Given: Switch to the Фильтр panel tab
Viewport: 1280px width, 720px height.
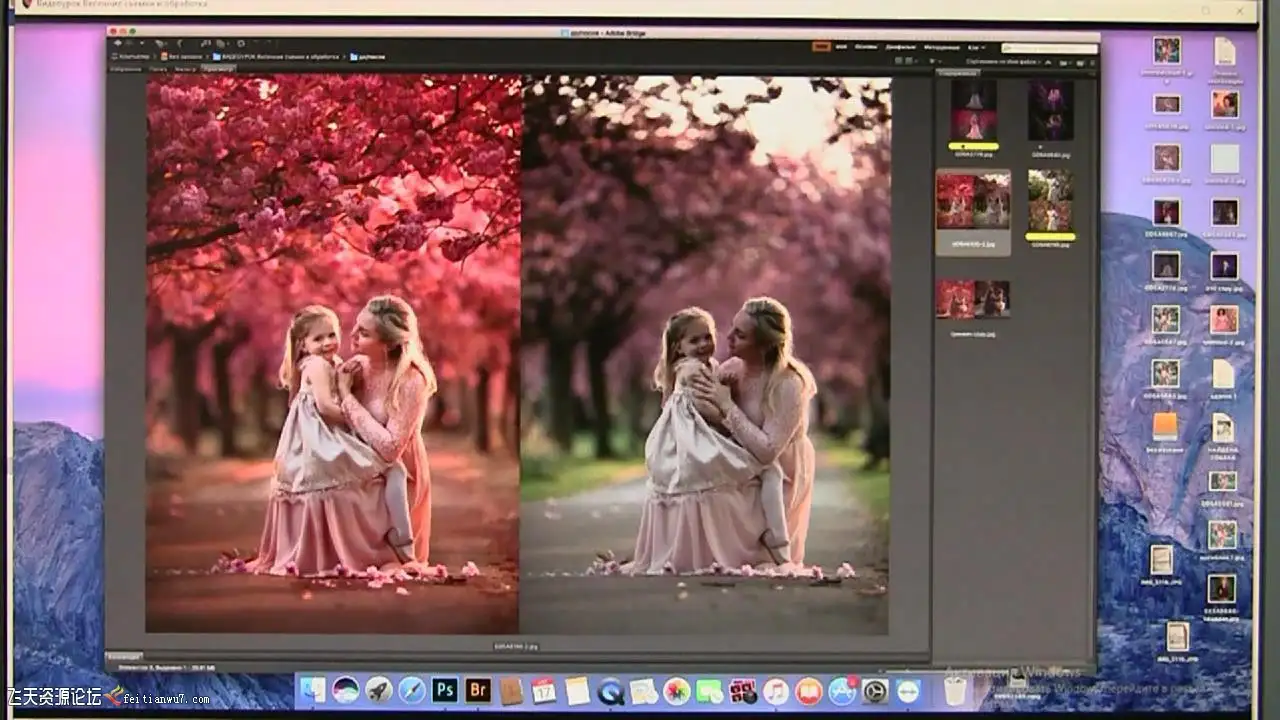Looking at the screenshot, I should pos(185,69).
